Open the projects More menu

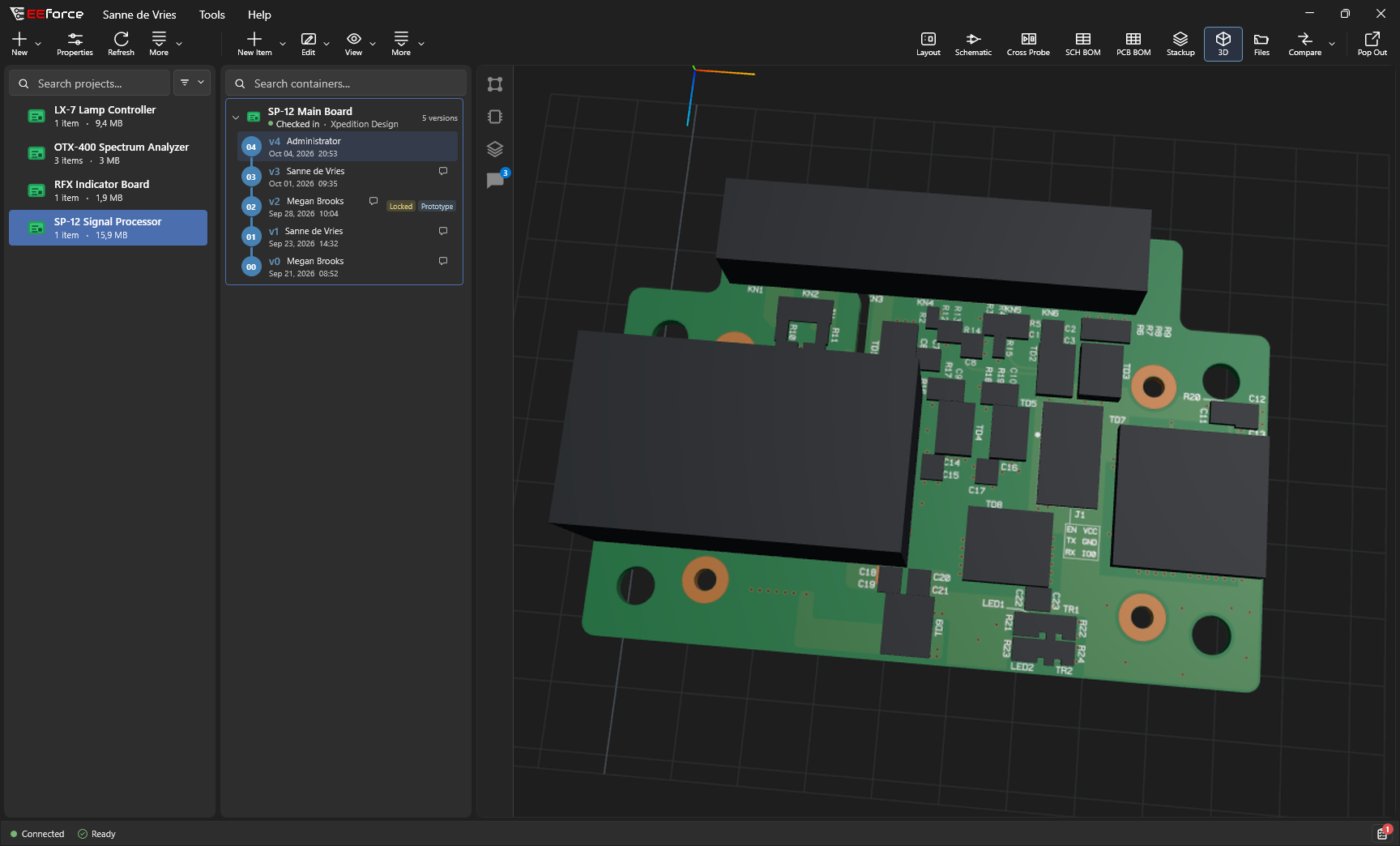[159, 44]
